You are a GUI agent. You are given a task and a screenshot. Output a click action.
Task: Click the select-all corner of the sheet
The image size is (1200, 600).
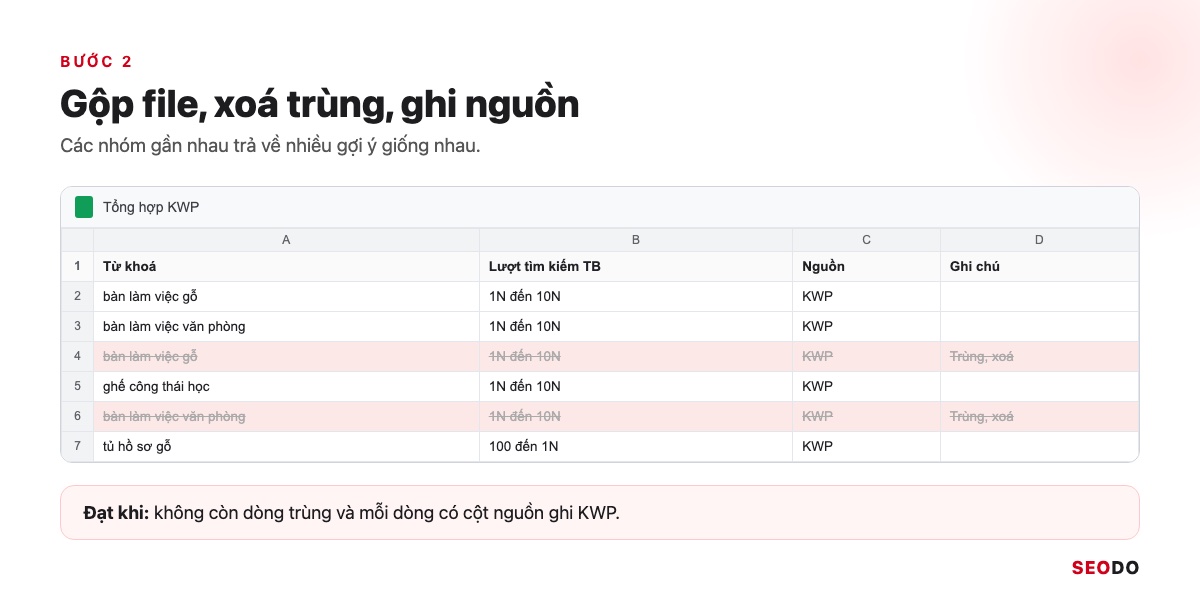(x=77, y=240)
